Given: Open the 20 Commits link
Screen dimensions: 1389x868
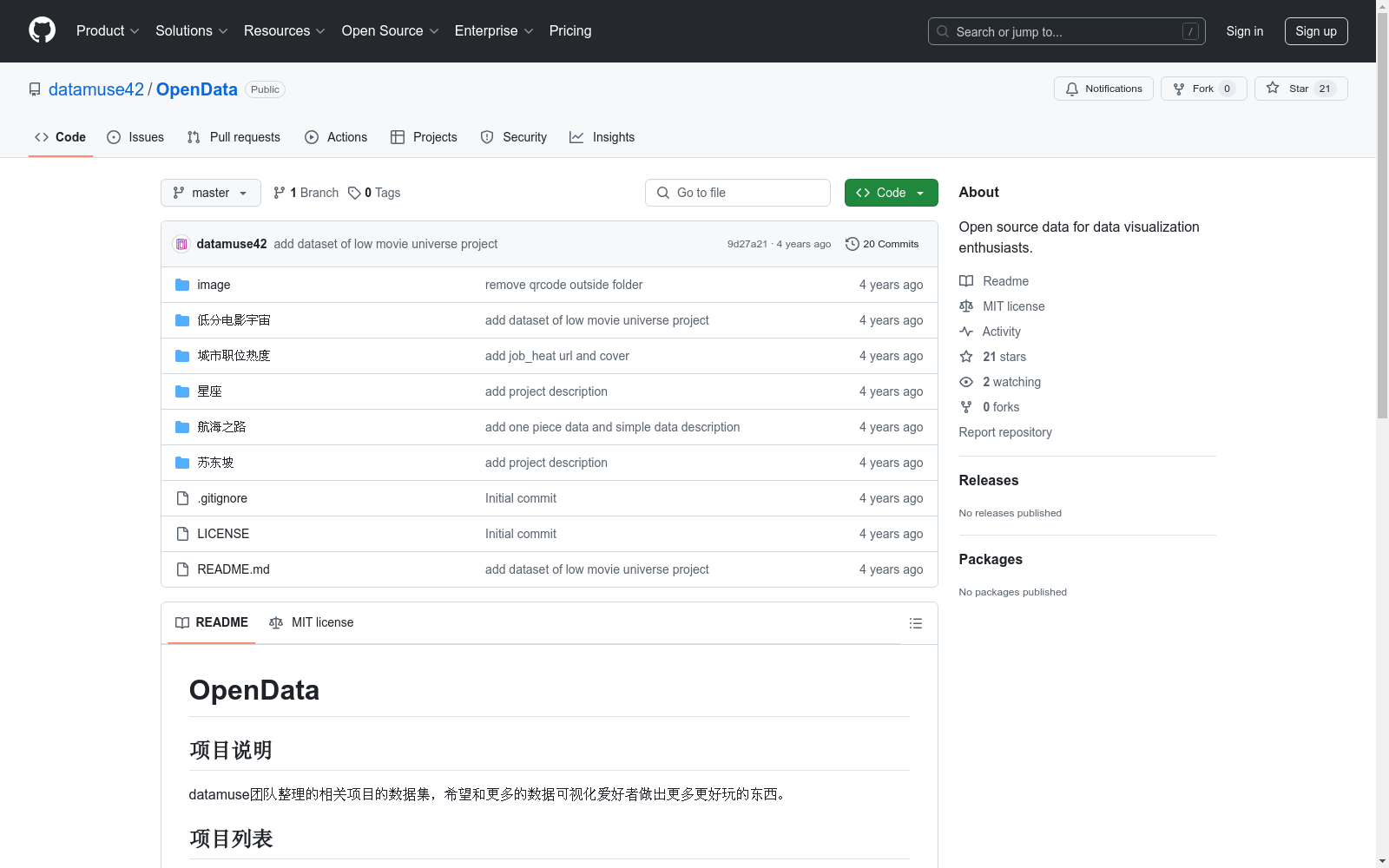Looking at the screenshot, I should click(882, 244).
